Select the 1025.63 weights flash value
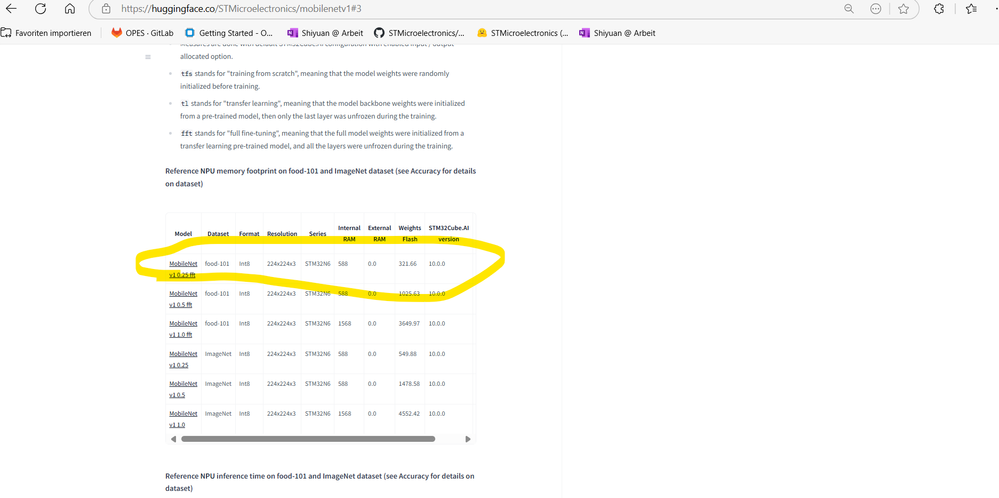The height and width of the screenshot is (498, 999). coord(409,294)
